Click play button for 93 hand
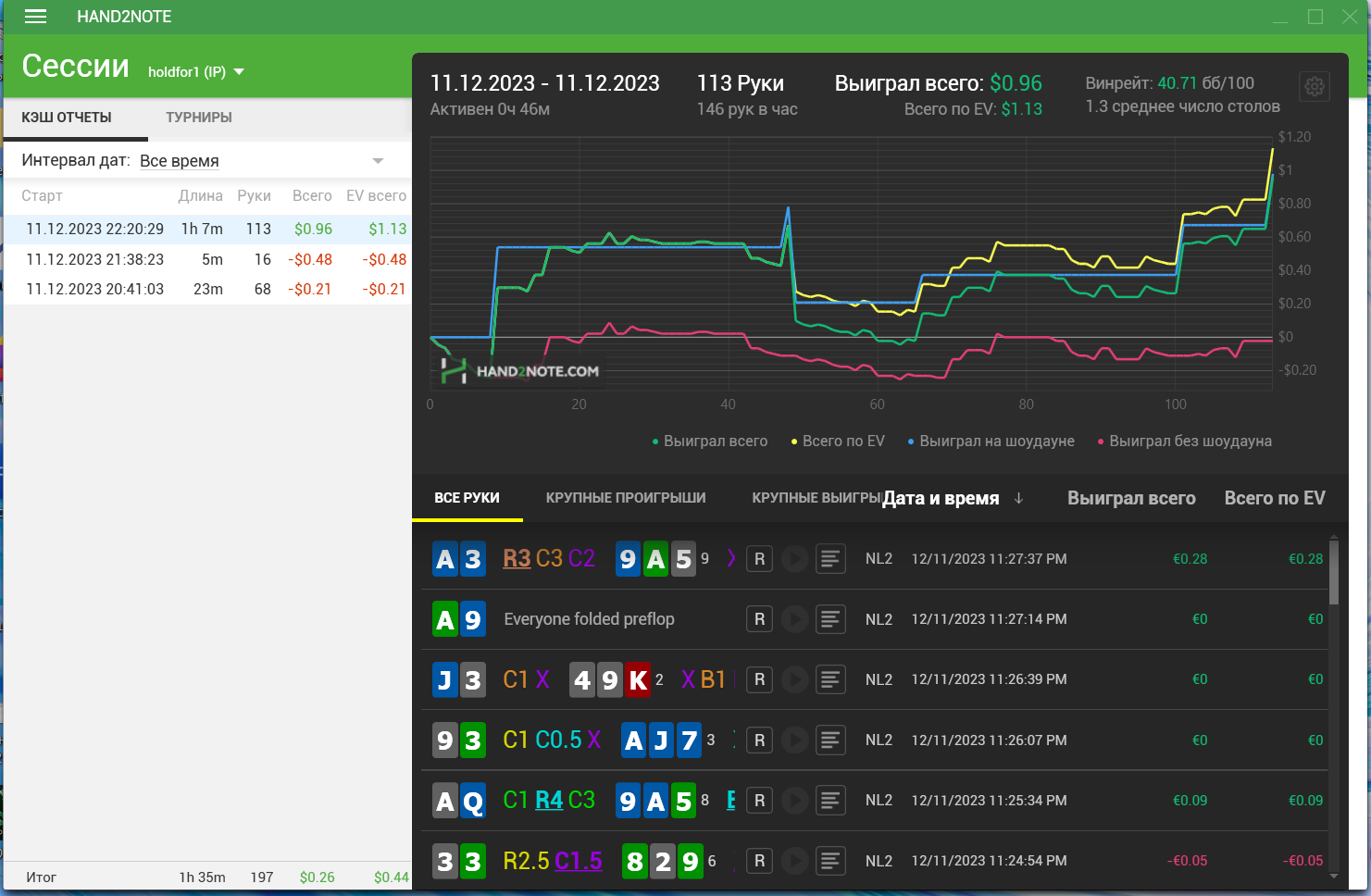 (x=794, y=740)
